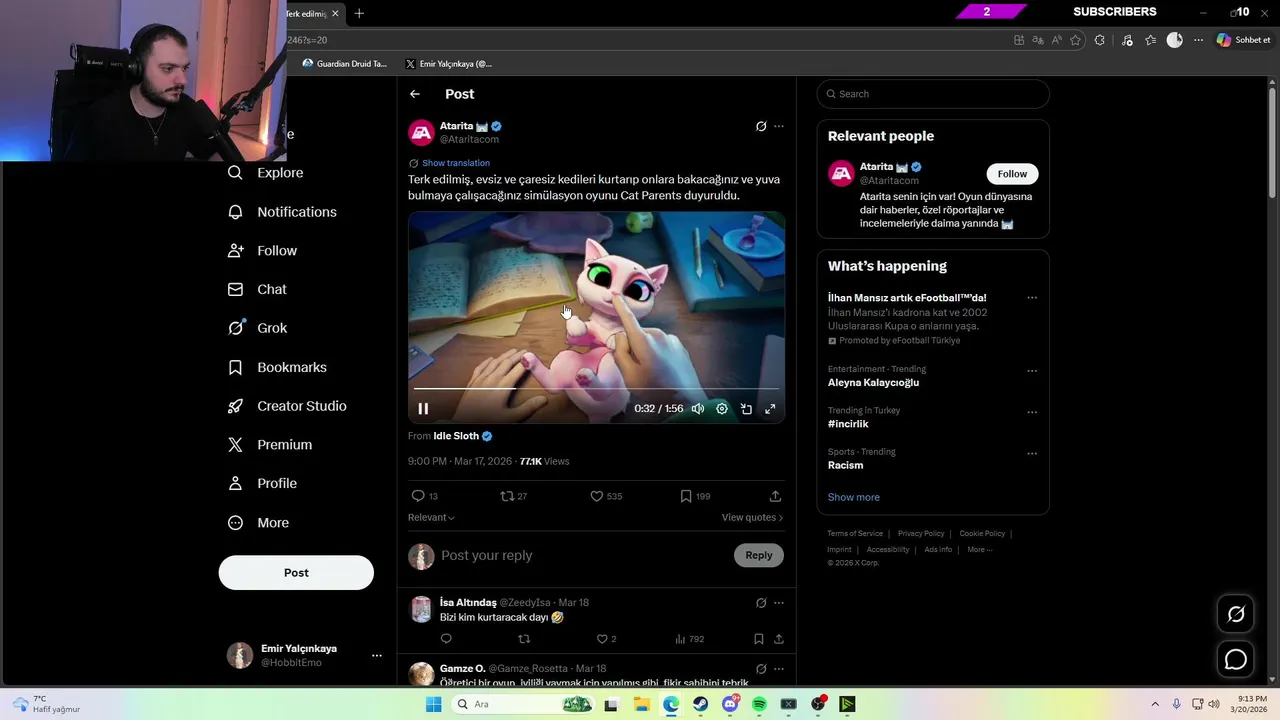
Task: Expand the More menu in sidebar
Action: (x=259, y=522)
